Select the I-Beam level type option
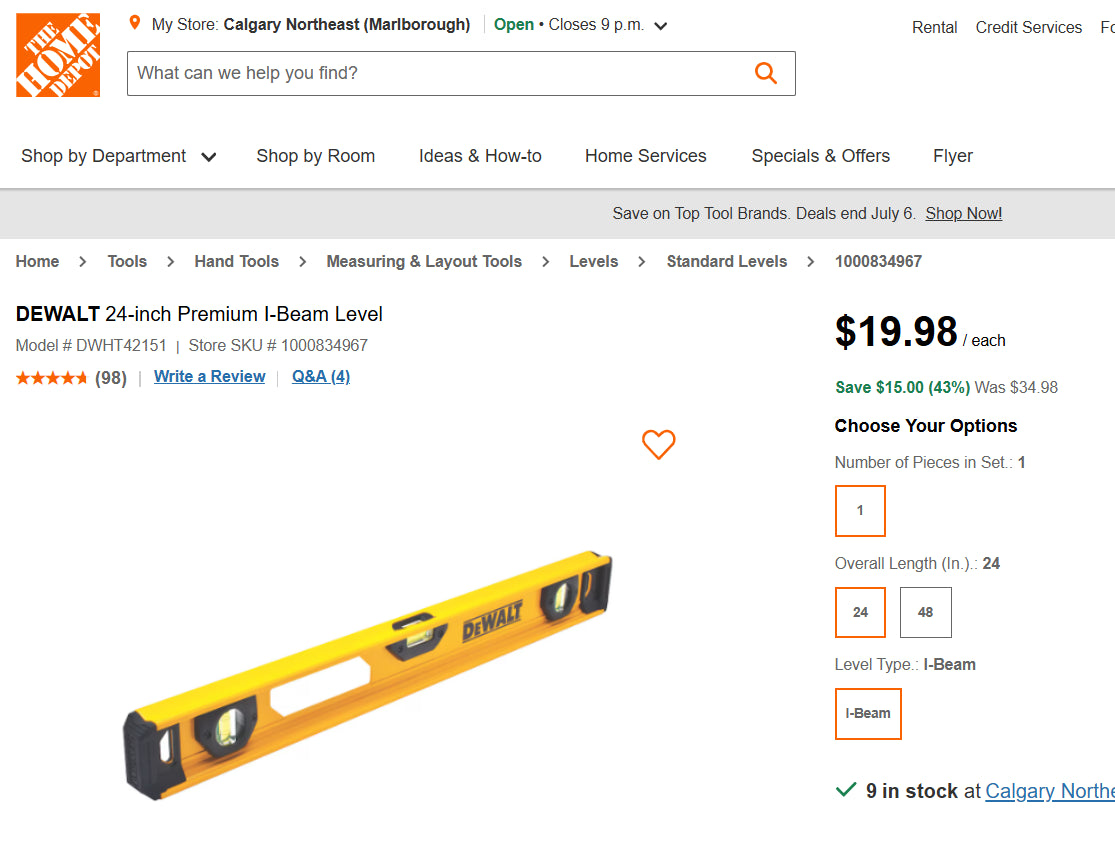Screen dimensions: 1115x841 tap(868, 714)
